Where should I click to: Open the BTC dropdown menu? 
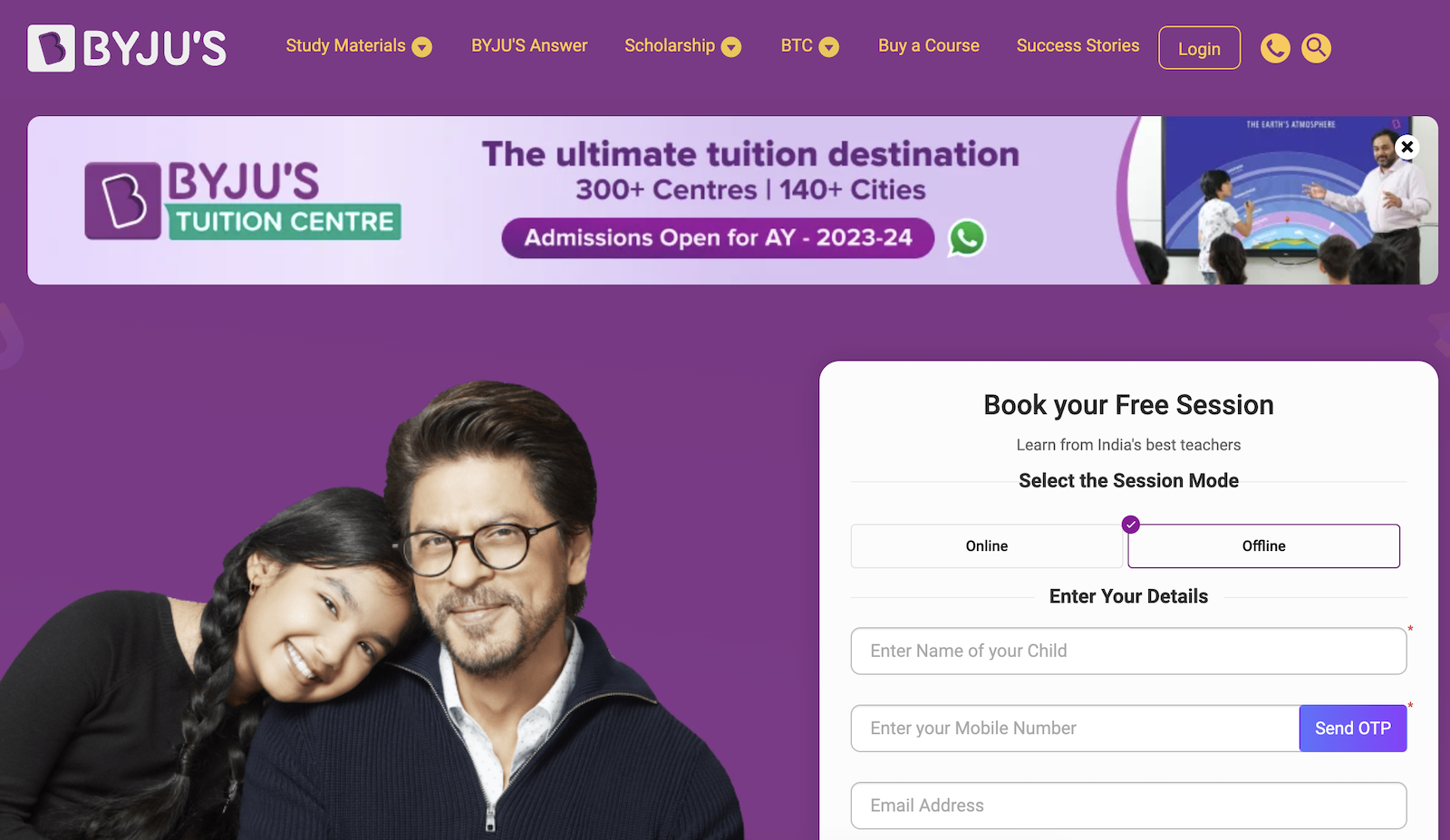click(x=810, y=46)
